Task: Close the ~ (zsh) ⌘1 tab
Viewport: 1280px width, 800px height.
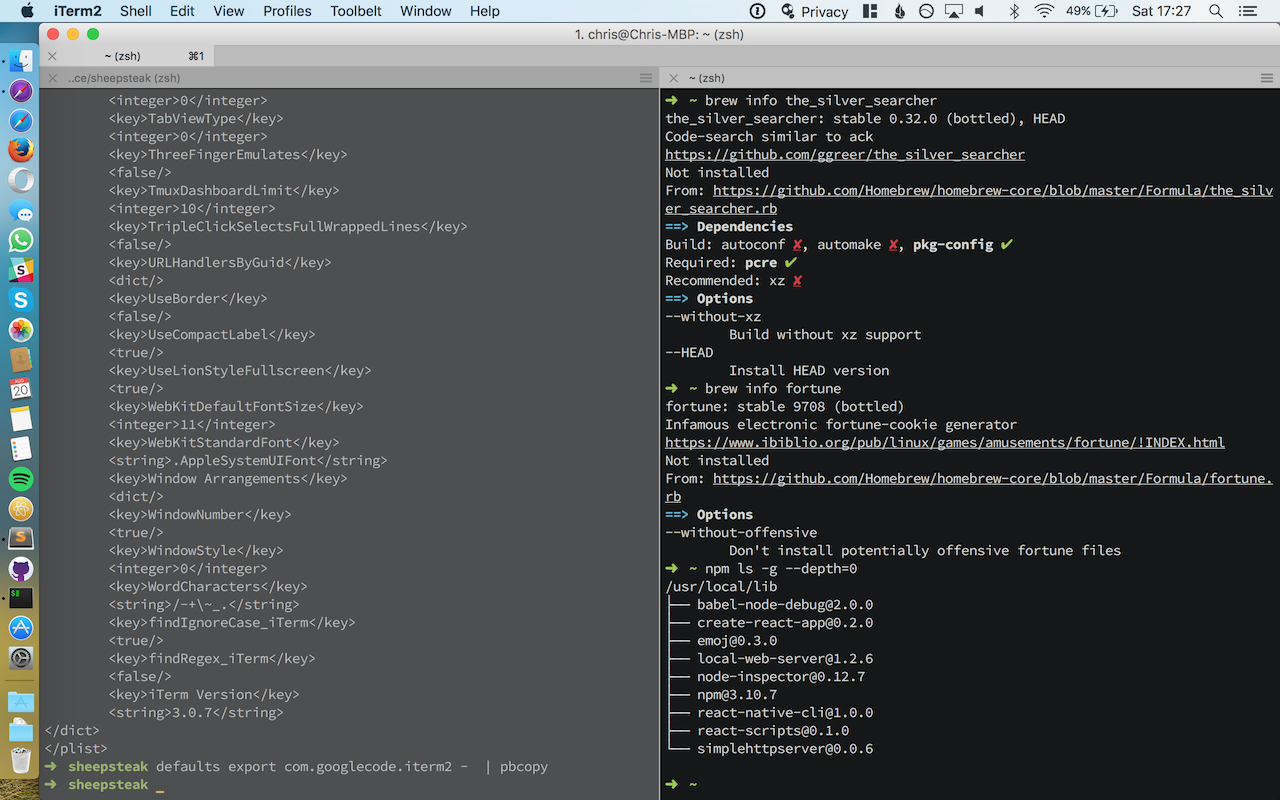Action: tap(52, 56)
